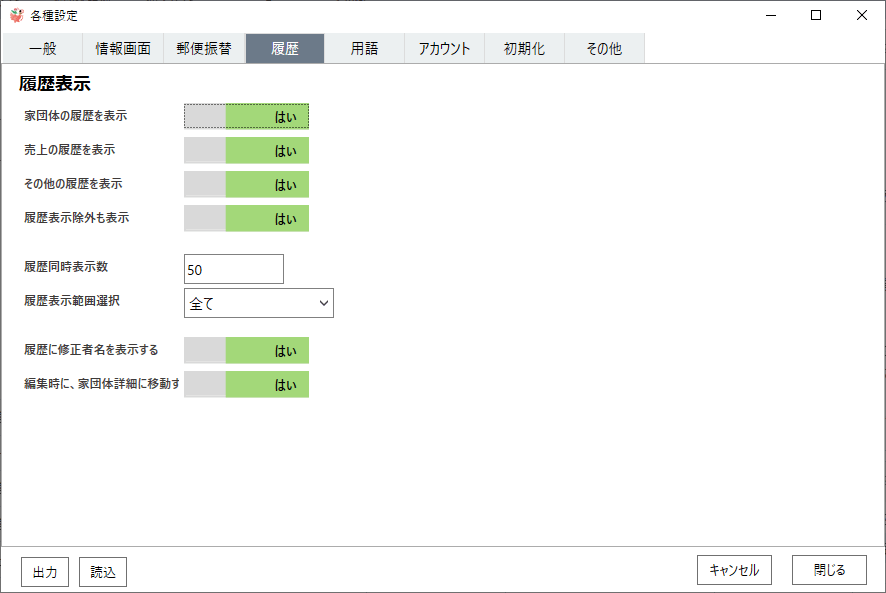This screenshot has width=886, height=593.
Task: Toggle 履歴表示除外も表示 switch
Action: 246,218
